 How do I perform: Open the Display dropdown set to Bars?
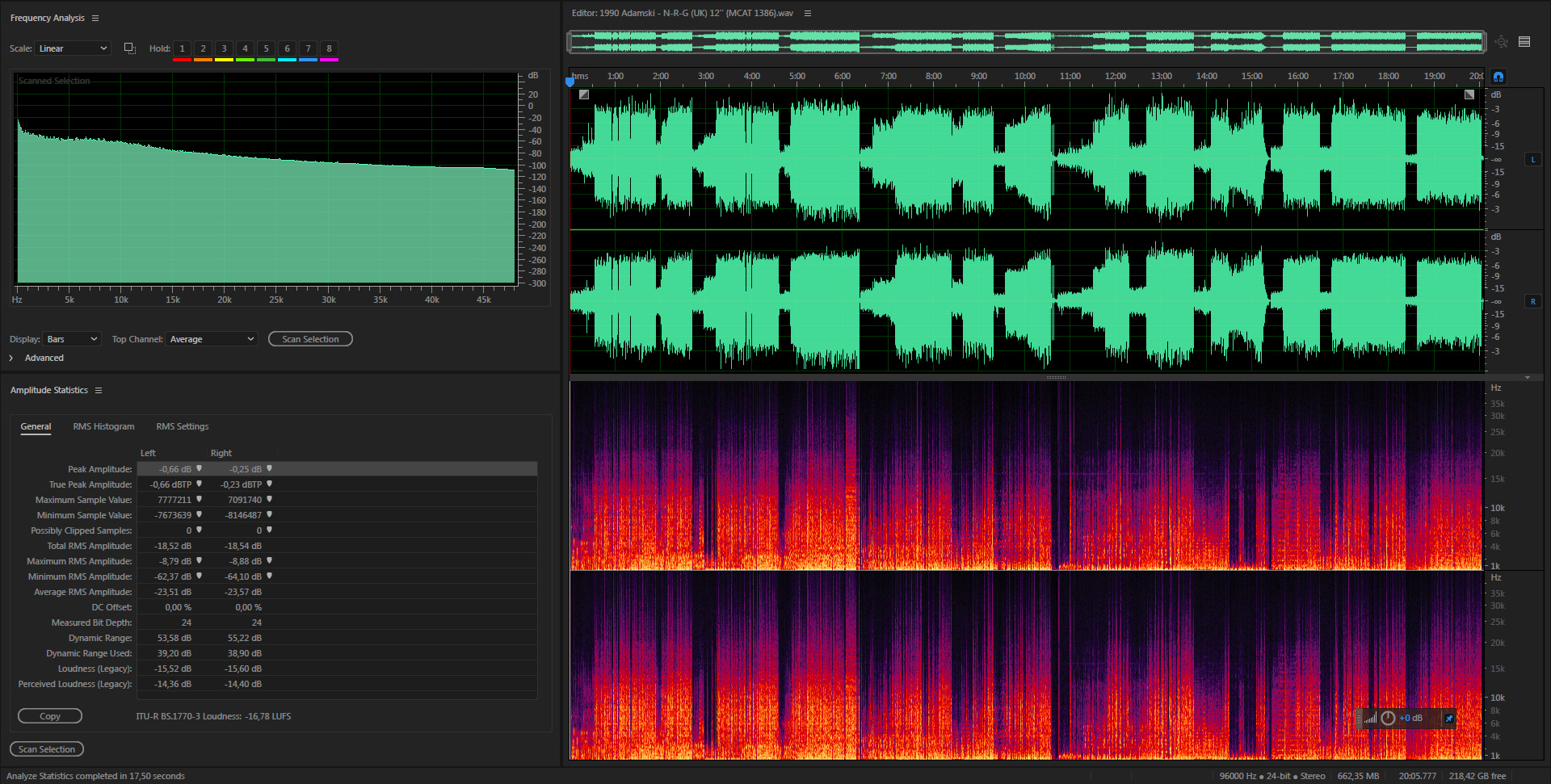(x=72, y=339)
